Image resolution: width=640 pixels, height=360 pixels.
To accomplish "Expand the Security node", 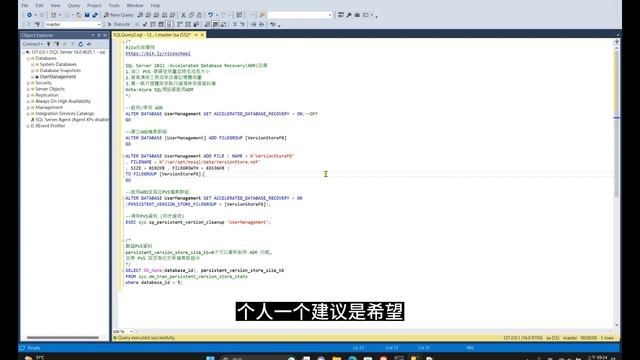I will 28,83.
